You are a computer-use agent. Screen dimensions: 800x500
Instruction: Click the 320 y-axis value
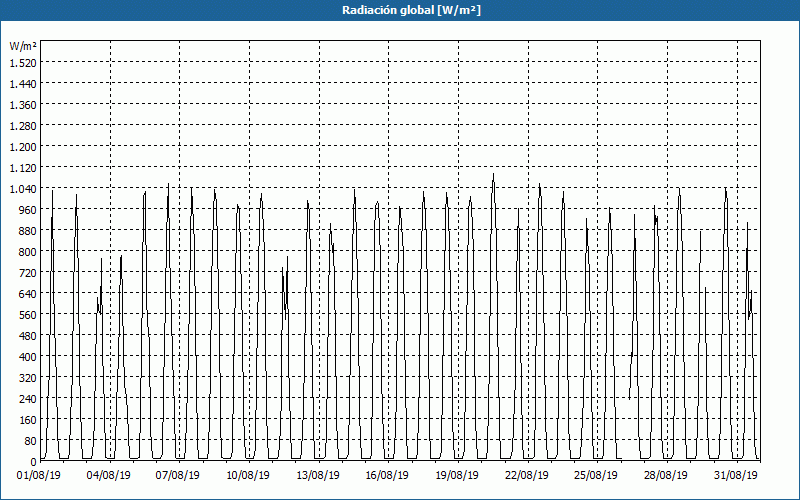tap(28, 378)
